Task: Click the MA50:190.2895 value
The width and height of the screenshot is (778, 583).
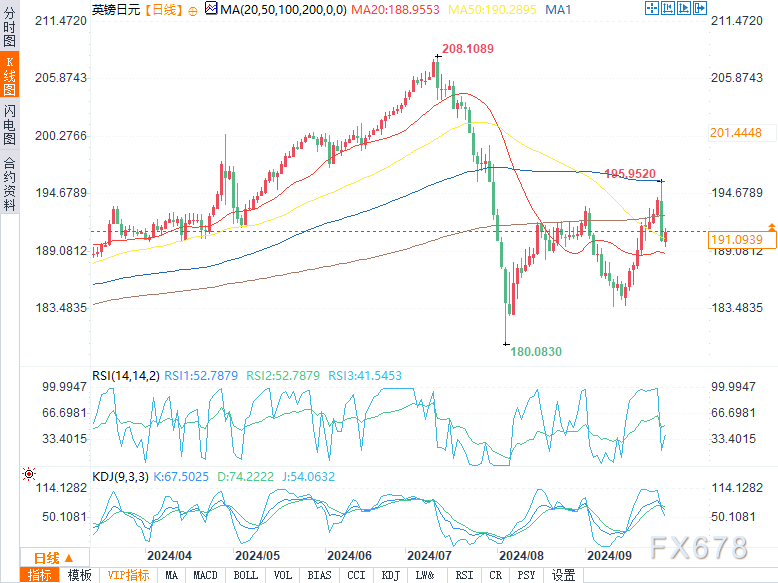Action: click(492, 9)
